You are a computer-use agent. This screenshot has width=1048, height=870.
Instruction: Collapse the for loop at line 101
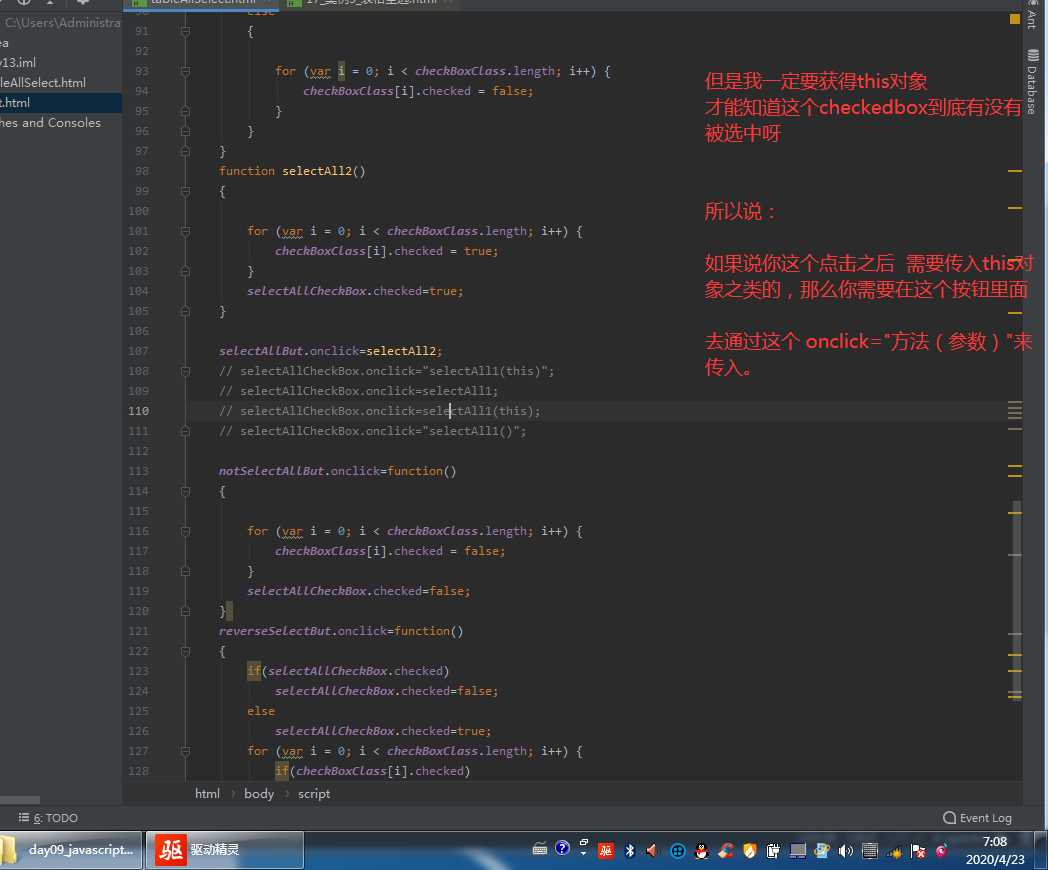(x=186, y=232)
